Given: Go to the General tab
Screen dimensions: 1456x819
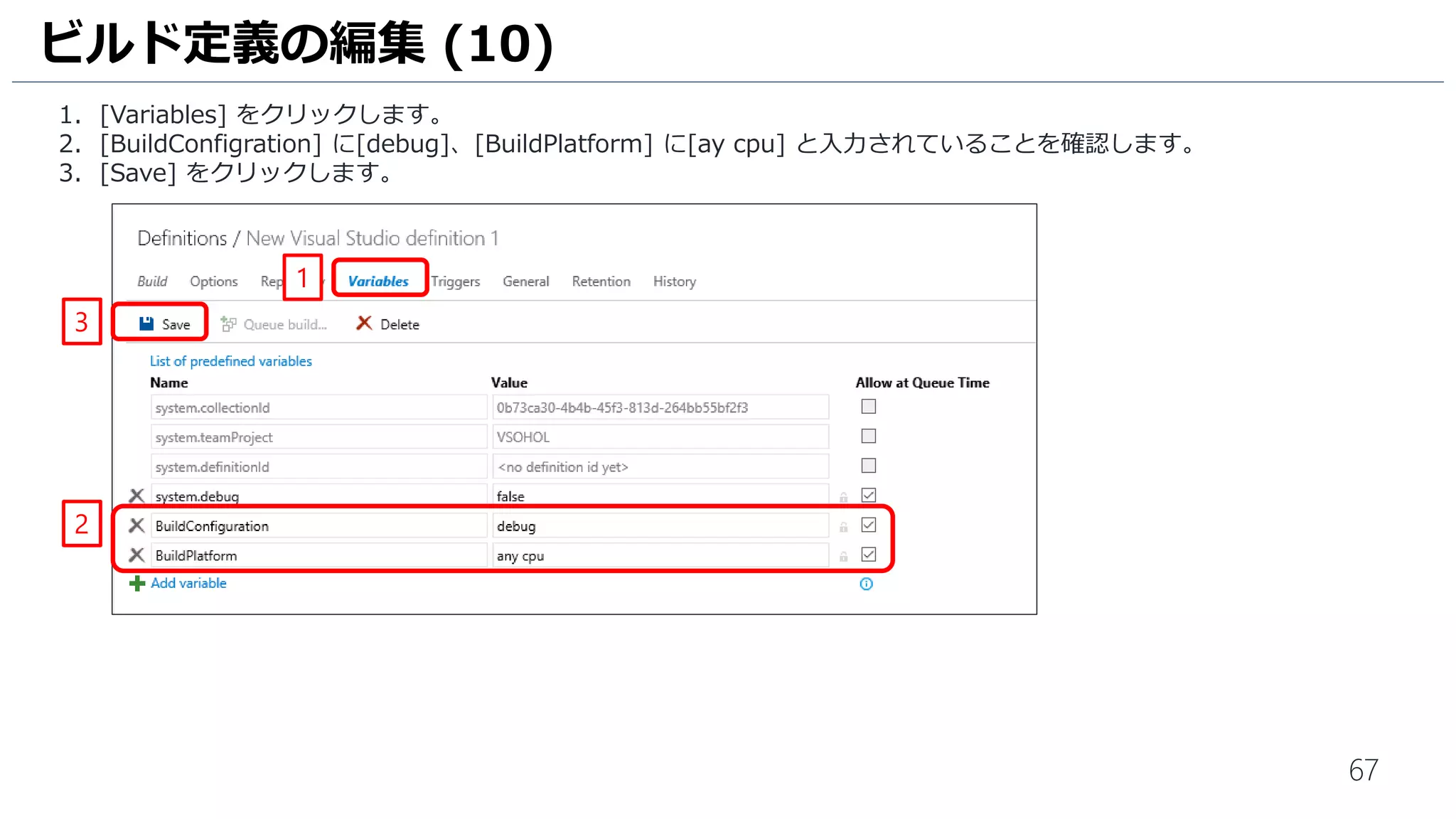Looking at the screenshot, I should click(x=526, y=282).
